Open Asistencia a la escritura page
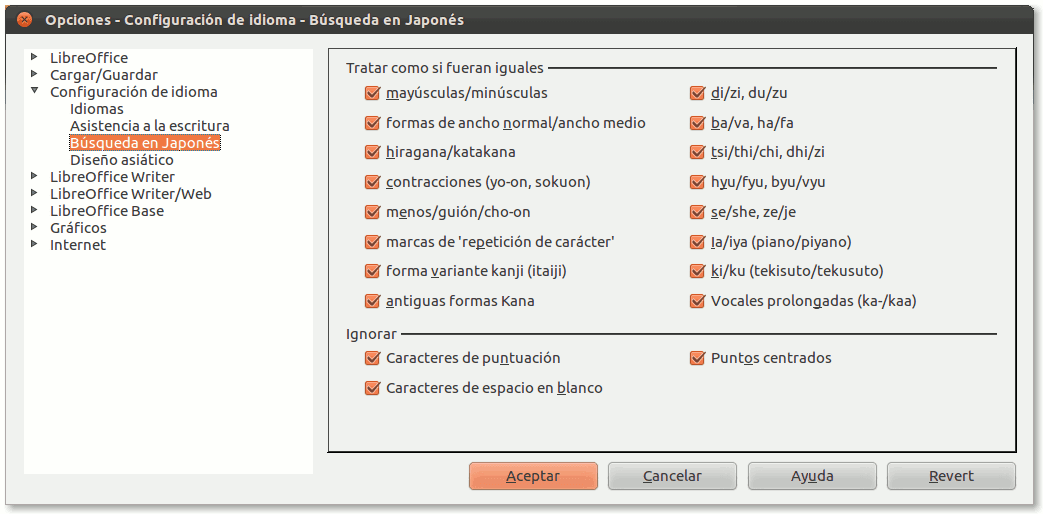This screenshot has height=514, width=1043. tap(149, 126)
